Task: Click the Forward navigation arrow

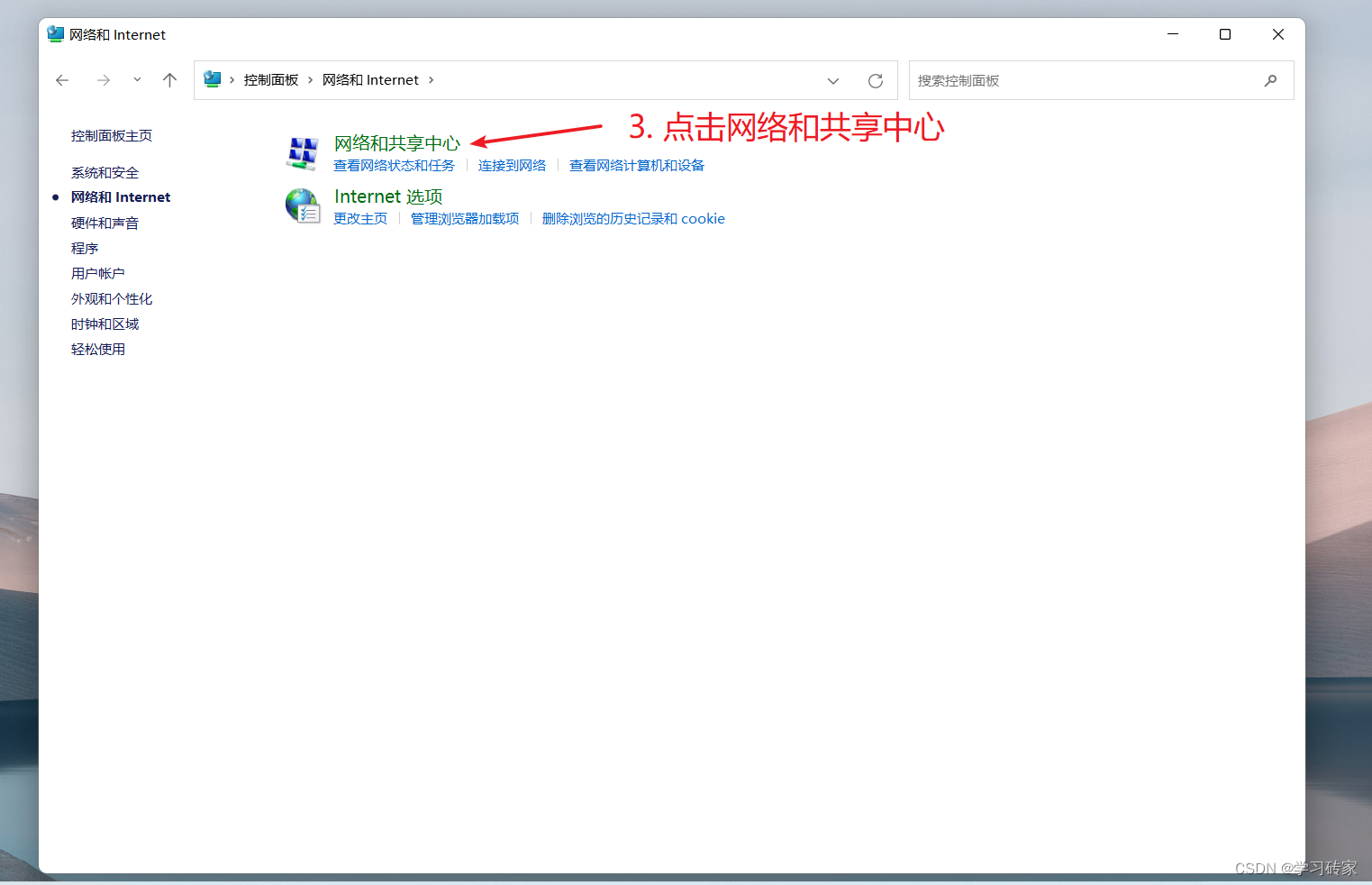Action: tap(104, 80)
